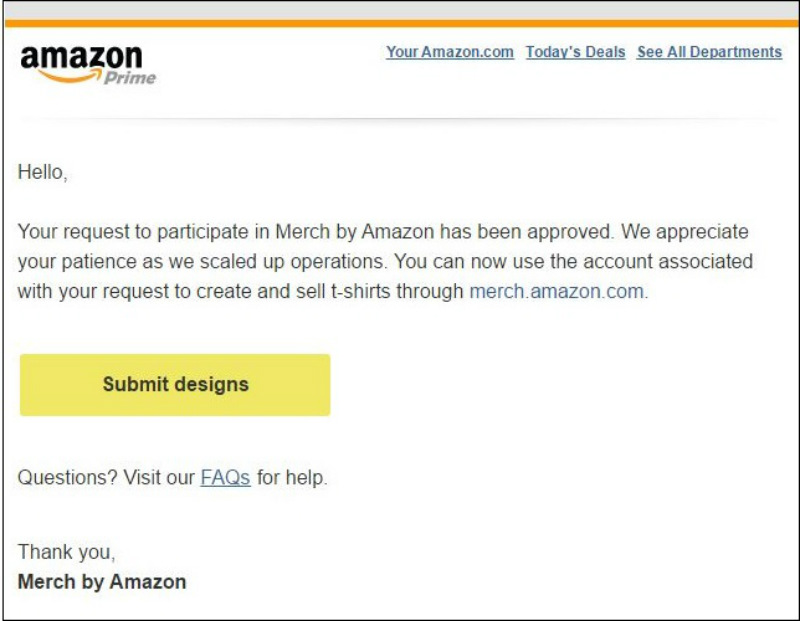Open the Your Amazon.com link
The height and width of the screenshot is (621, 800).
(x=450, y=52)
